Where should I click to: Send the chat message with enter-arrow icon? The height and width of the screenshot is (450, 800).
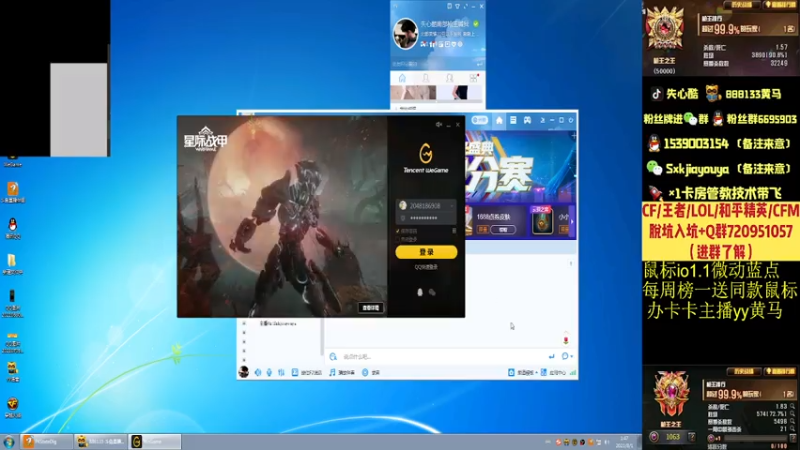coord(552,356)
